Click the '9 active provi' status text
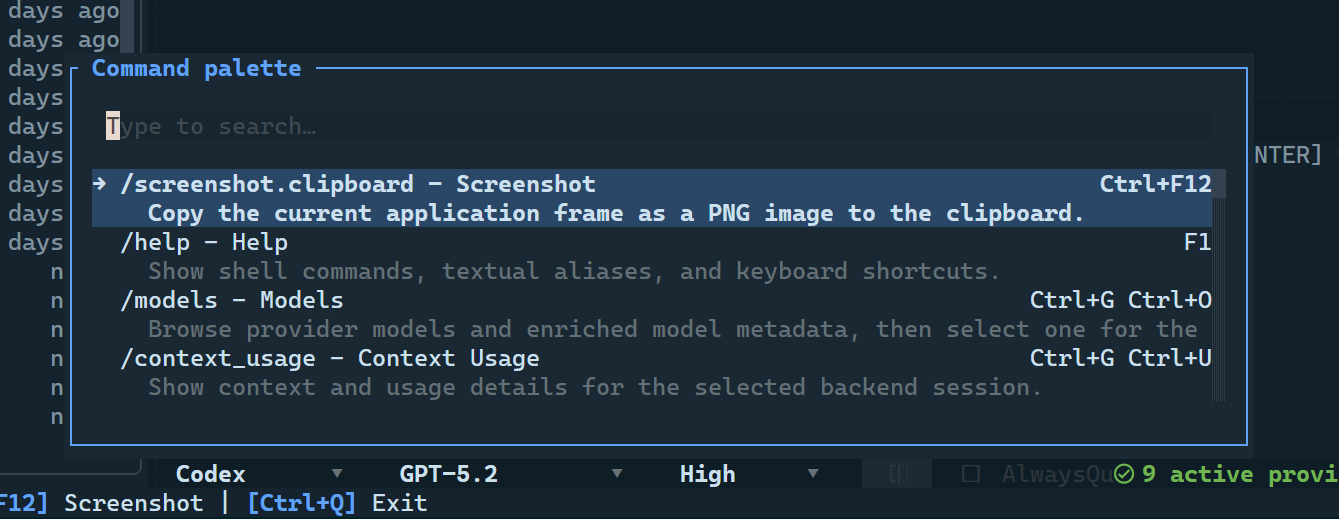This screenshot has width=1339, height=519. click(1240, 474)
